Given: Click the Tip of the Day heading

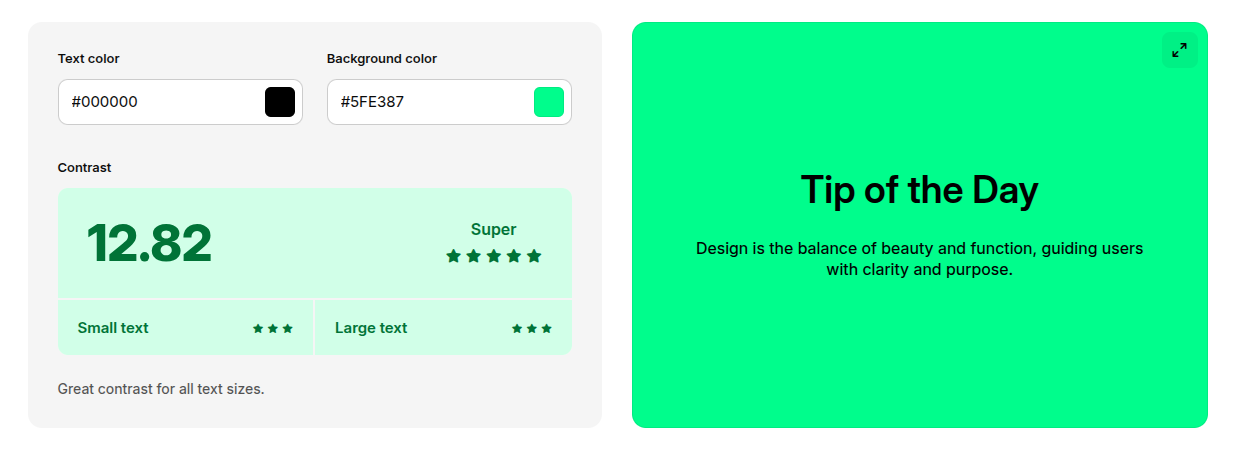Looking at the screenshot, I should (x=919, y=190).
